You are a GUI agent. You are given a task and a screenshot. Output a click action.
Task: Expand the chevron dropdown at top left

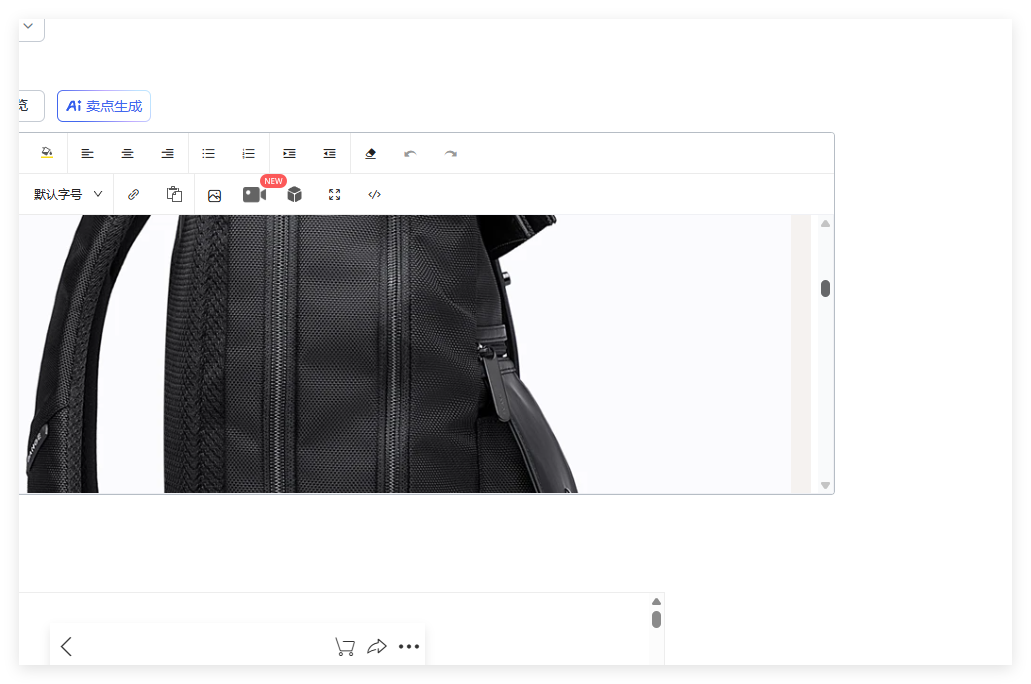coord(28,26)
